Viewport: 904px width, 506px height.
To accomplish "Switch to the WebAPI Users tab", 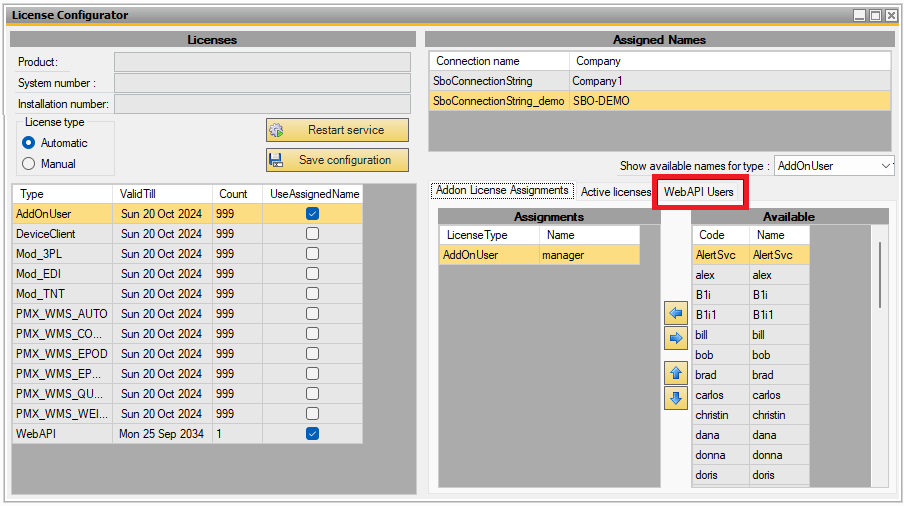I will [699, 192].
